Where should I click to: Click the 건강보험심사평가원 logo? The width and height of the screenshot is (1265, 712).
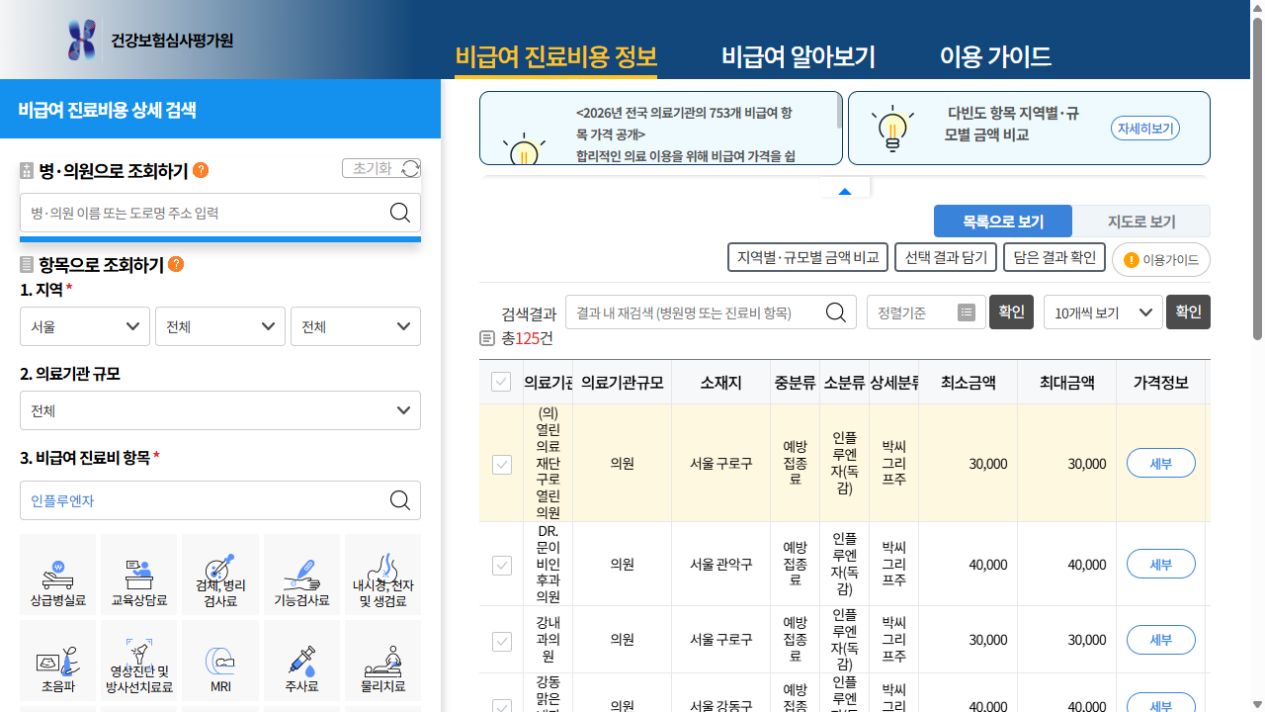point(150,40)
